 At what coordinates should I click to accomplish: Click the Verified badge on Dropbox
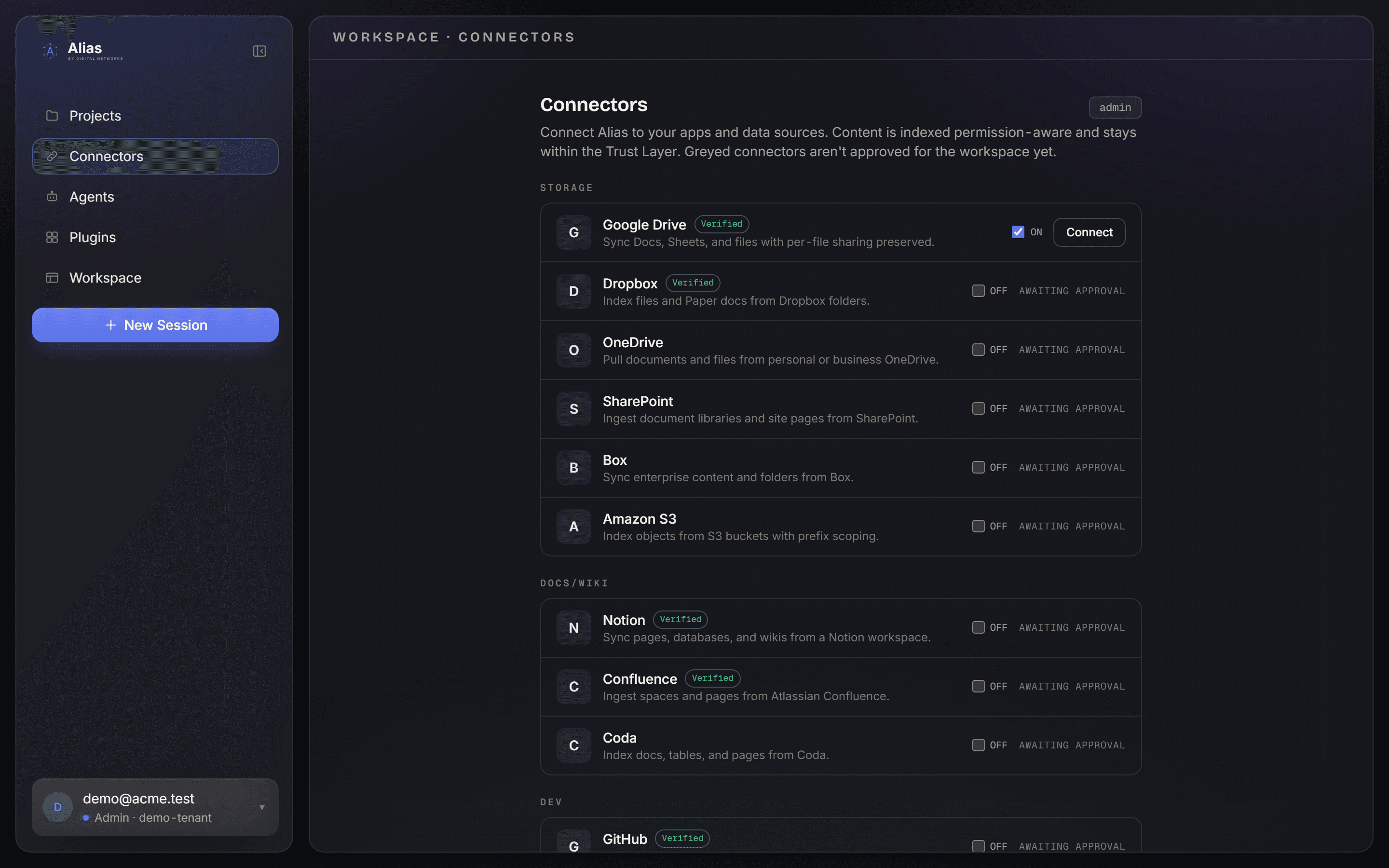point(693,283)
